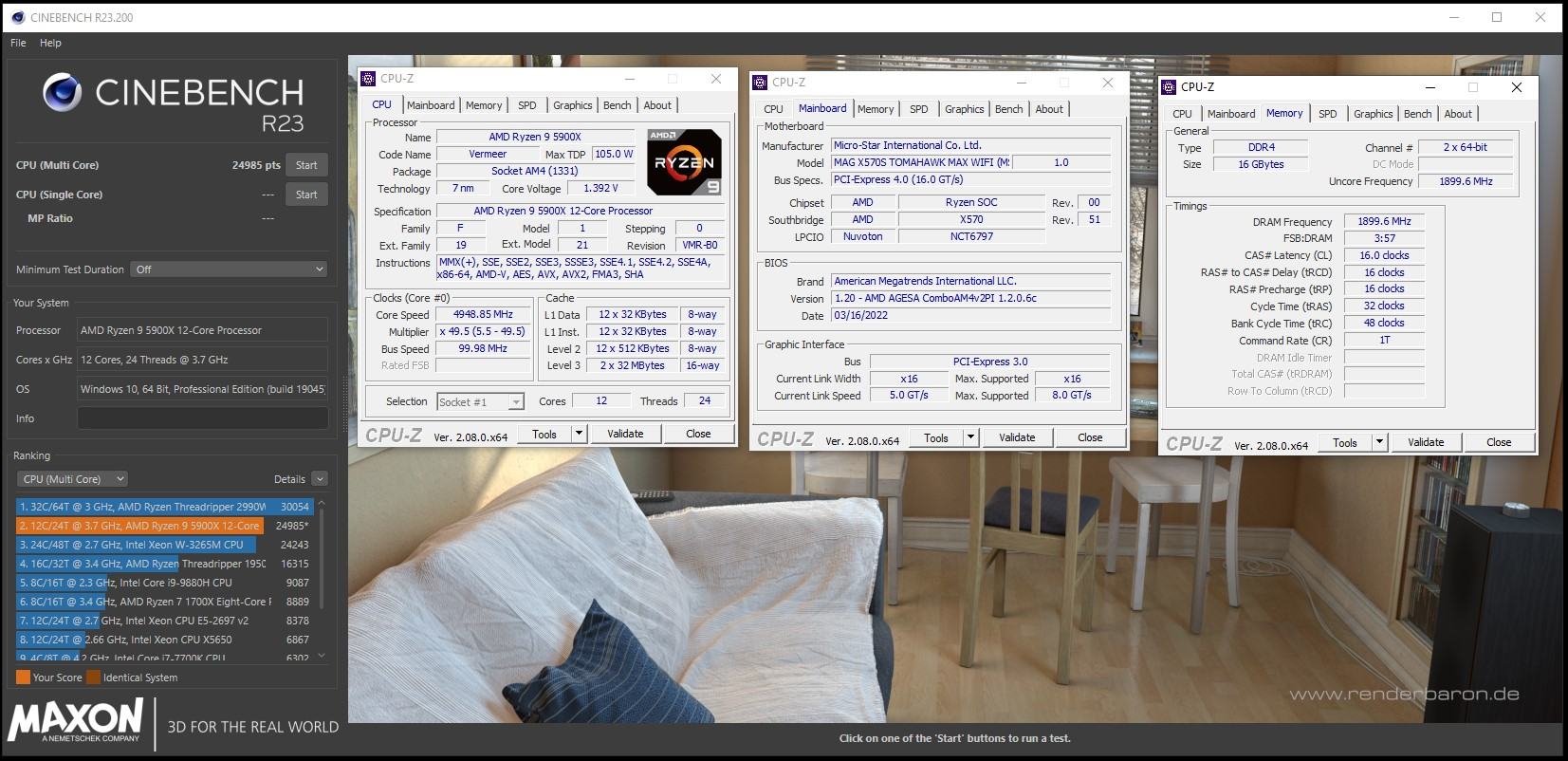Start the CPU Single Core test
The image size is (1568, 761).
pyautogui.click(x=306, y=195)
